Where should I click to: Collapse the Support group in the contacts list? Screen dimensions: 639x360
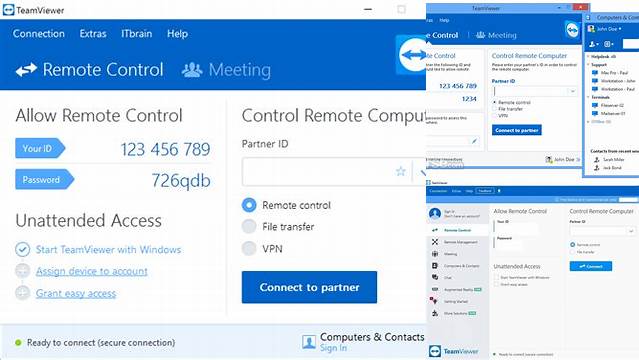pyautogui.click(x=588, y=64)
